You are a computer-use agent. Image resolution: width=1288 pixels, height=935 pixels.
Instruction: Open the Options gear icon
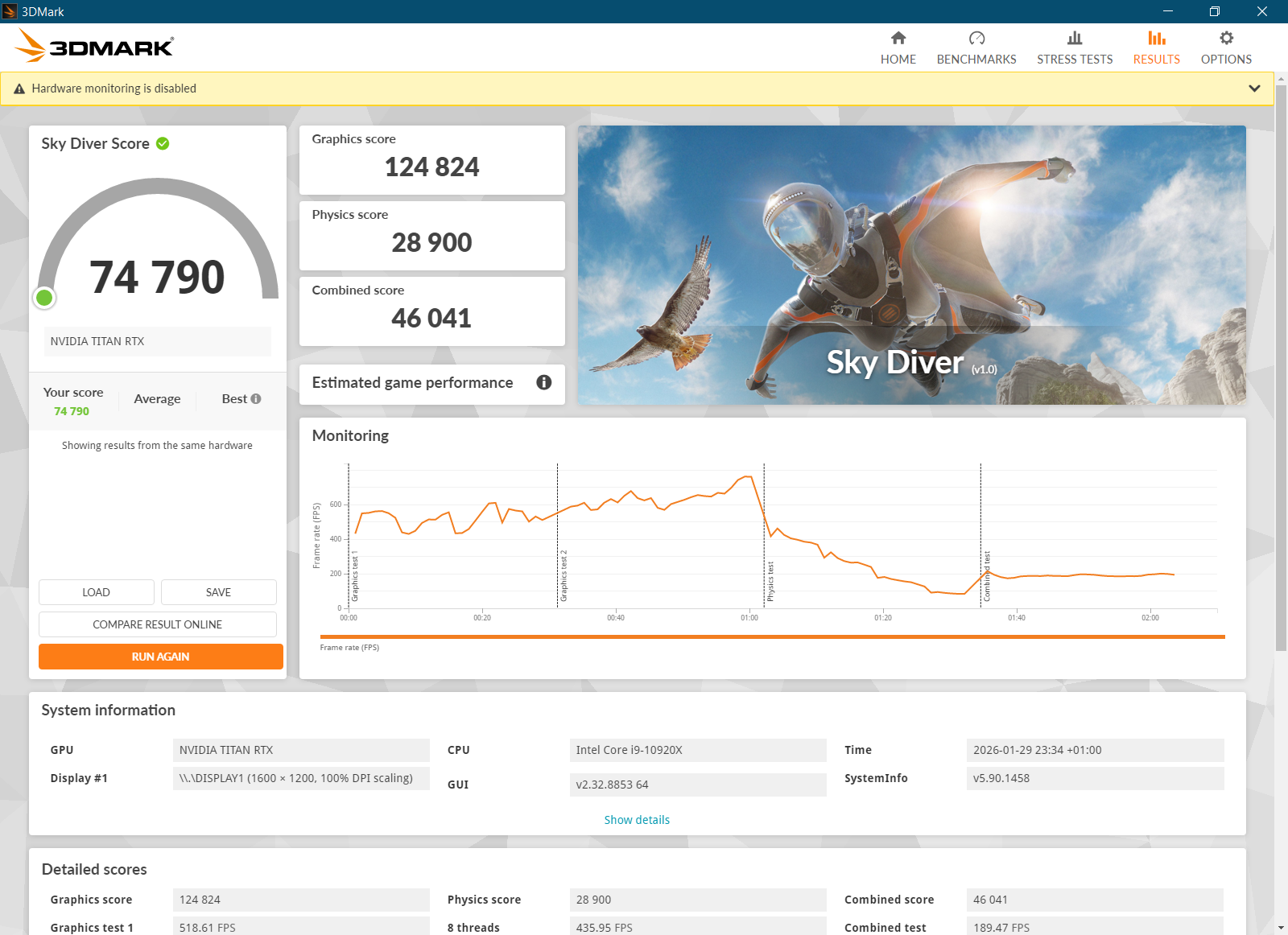[1226, 38]
